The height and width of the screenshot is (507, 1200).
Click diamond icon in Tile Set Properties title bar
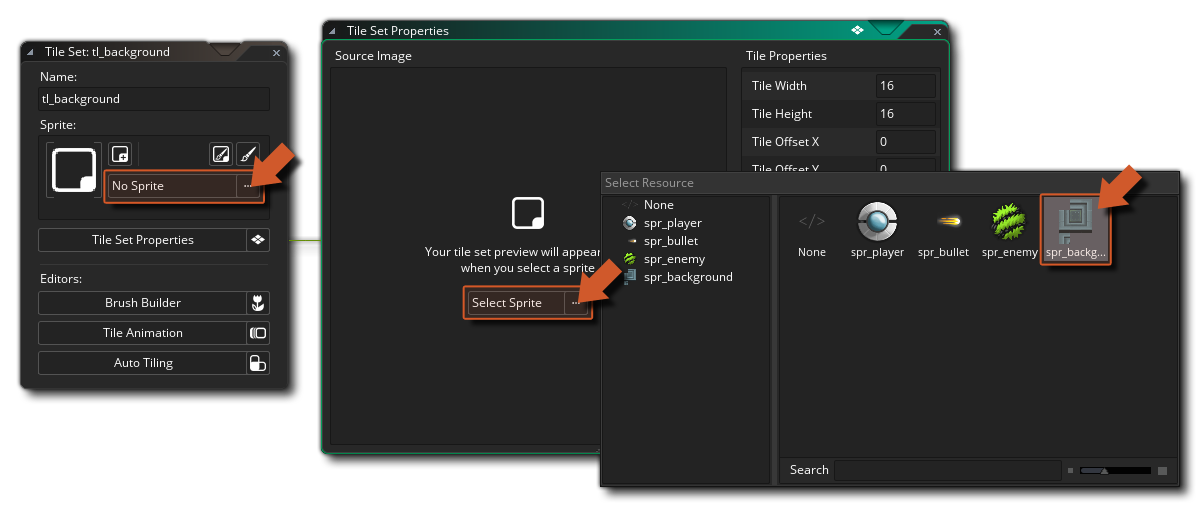pos(857,30)
